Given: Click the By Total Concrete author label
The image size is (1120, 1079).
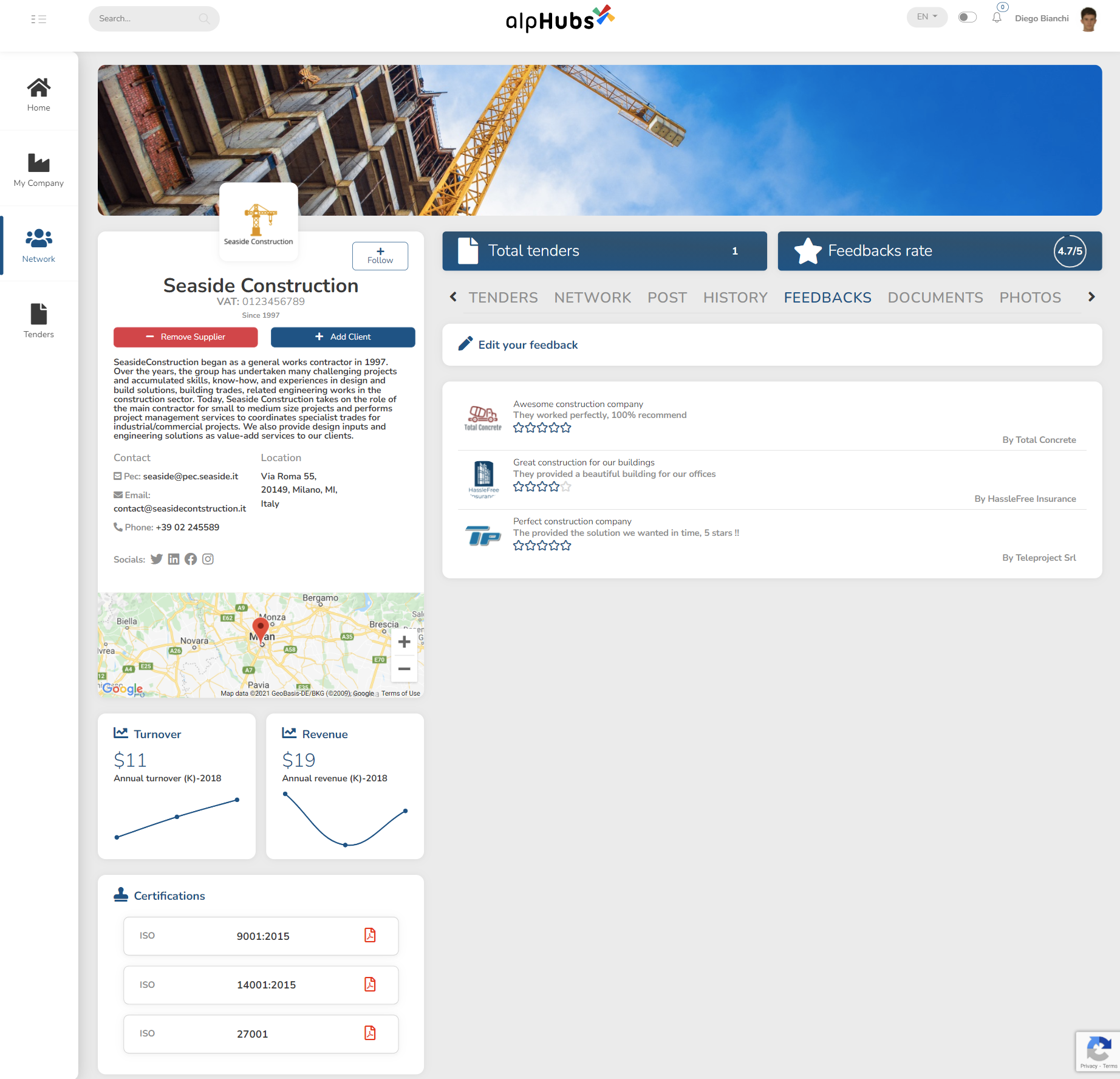Looking at the screenshot, I should (1039, 440).
